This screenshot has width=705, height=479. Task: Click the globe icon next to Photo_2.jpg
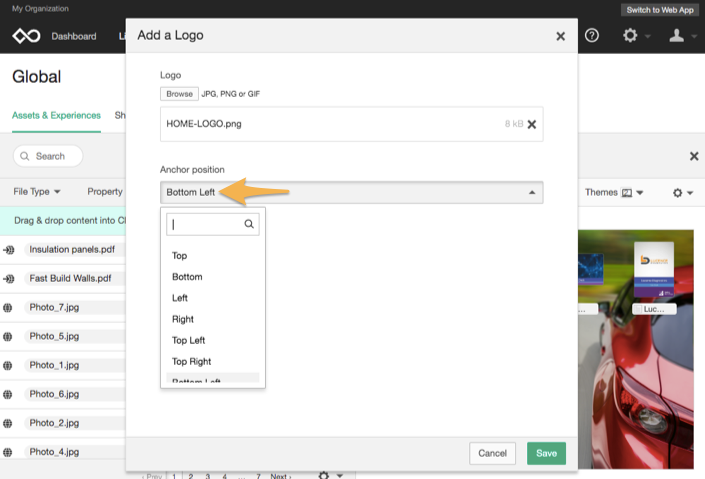(x=8, y=423)
